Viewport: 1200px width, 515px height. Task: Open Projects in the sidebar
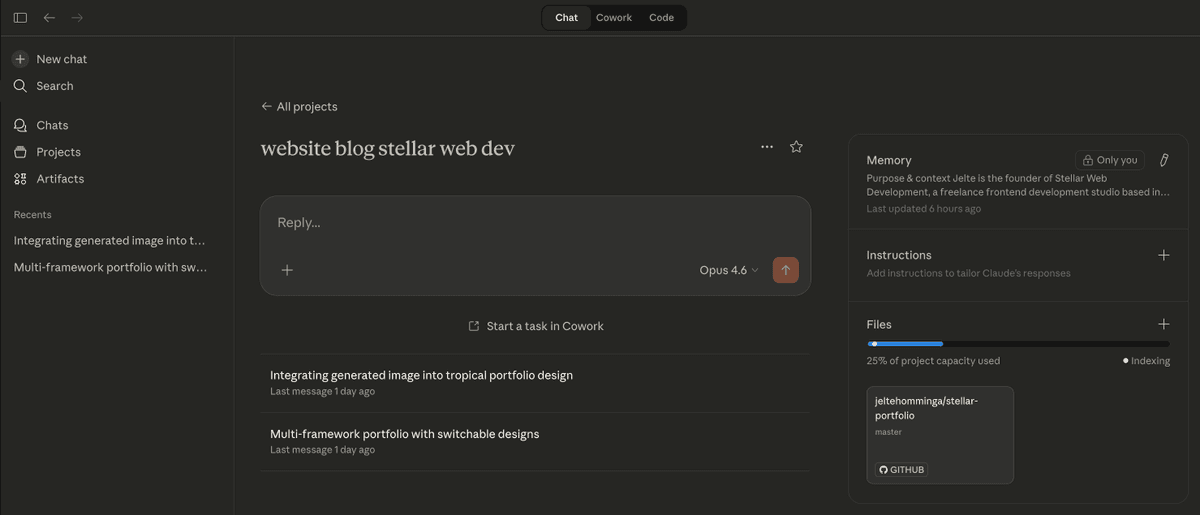pos(47,152)
